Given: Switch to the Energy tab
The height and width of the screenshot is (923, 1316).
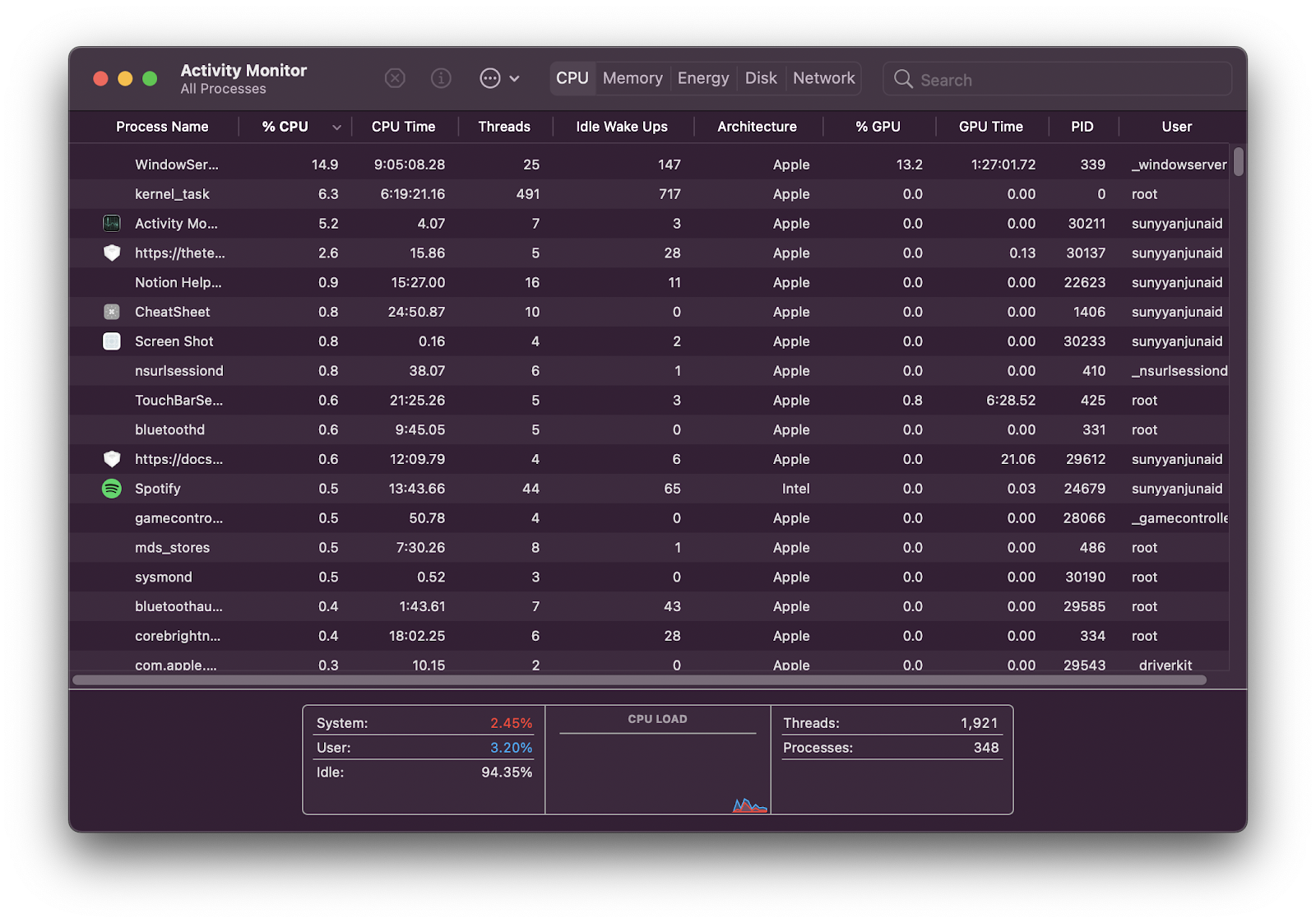Looking at the screenshot, I should [x=703, y=78].
